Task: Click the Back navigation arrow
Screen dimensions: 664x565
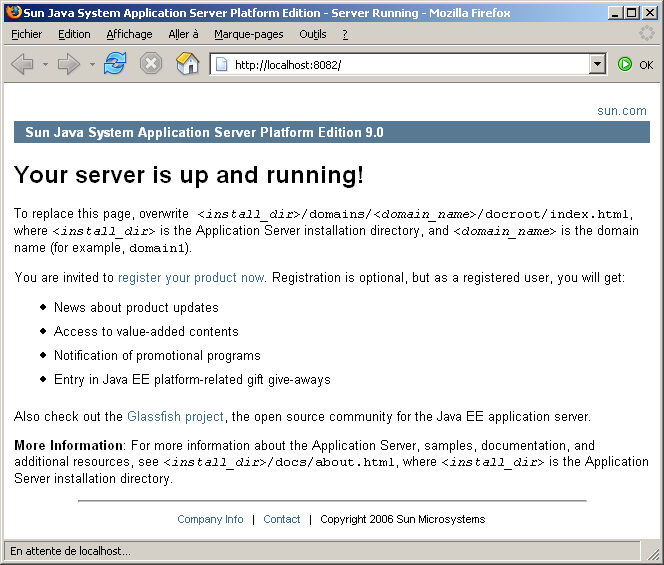Action: click(22, 64)
